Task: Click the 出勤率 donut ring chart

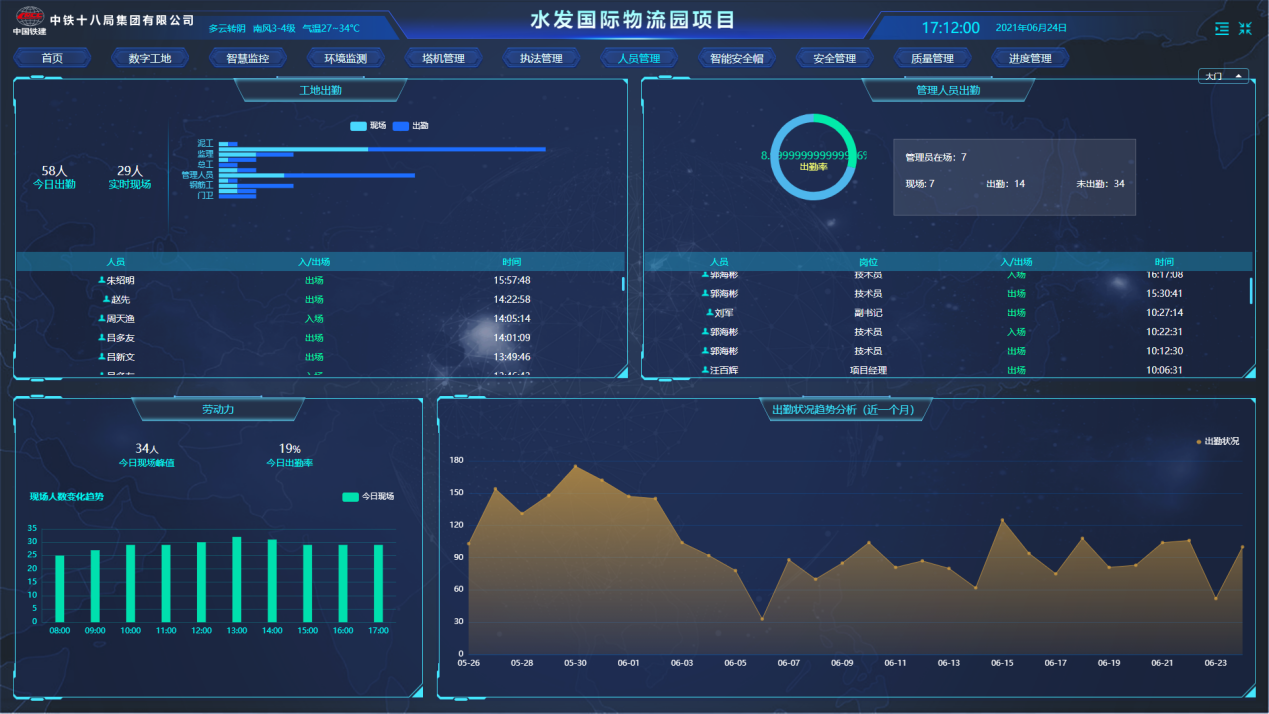Action: coord(814,157)
